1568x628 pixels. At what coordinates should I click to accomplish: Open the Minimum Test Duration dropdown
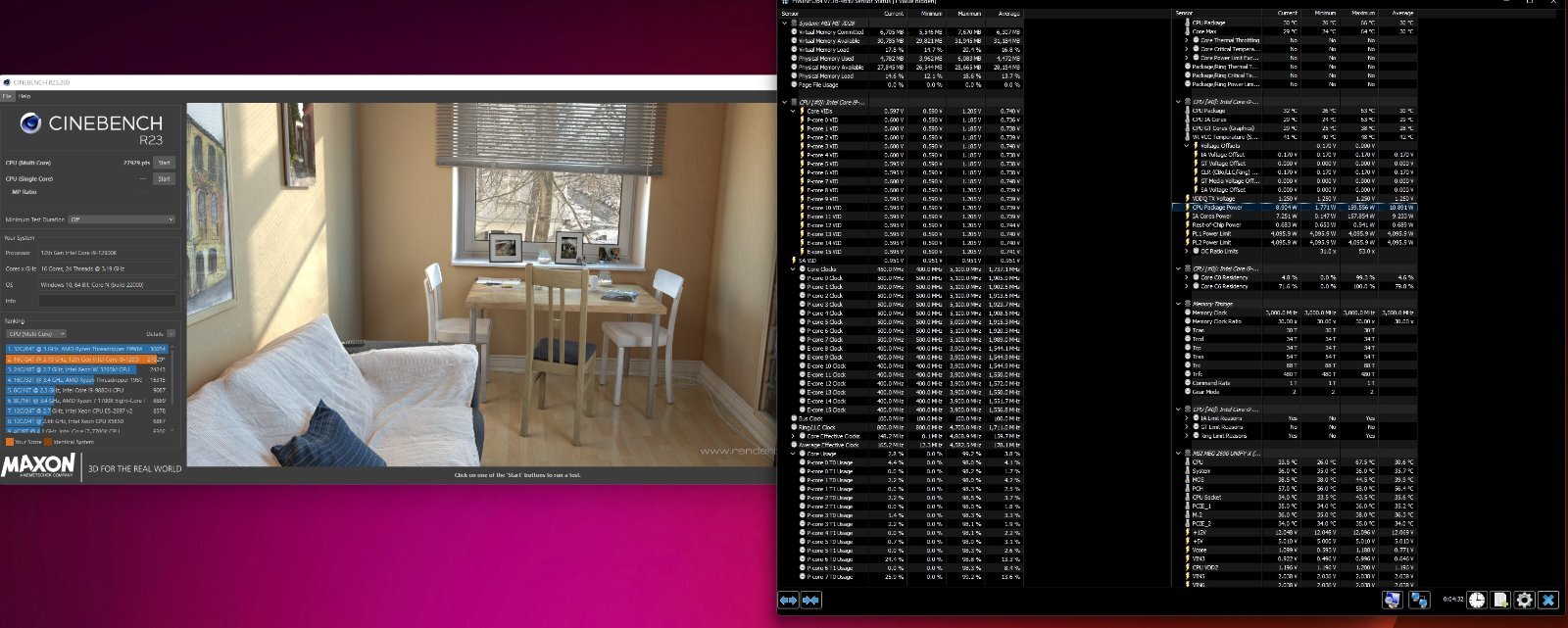point(122,219)
